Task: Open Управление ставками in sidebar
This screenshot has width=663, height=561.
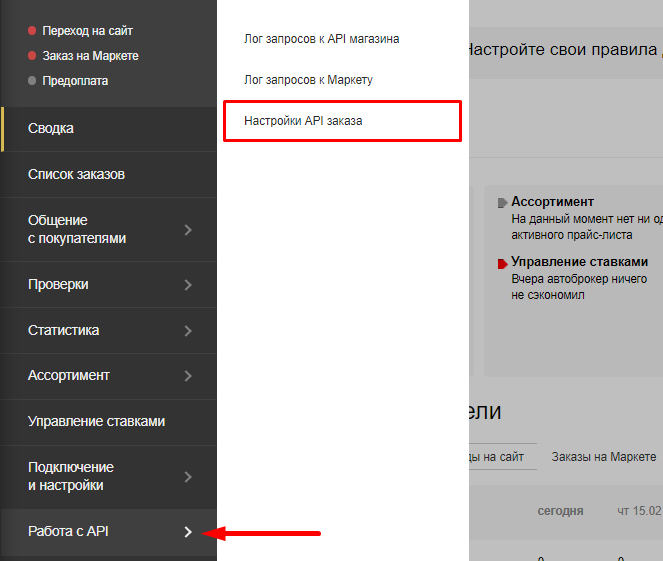Action: click(96, 421)
